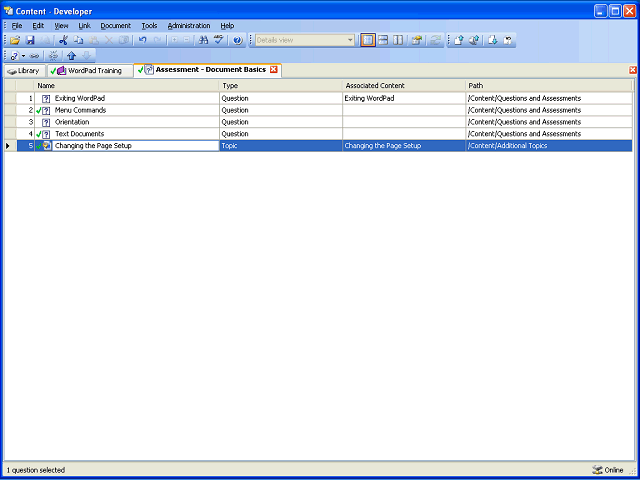Open the question link dropdown arrow

coord(23,56)
